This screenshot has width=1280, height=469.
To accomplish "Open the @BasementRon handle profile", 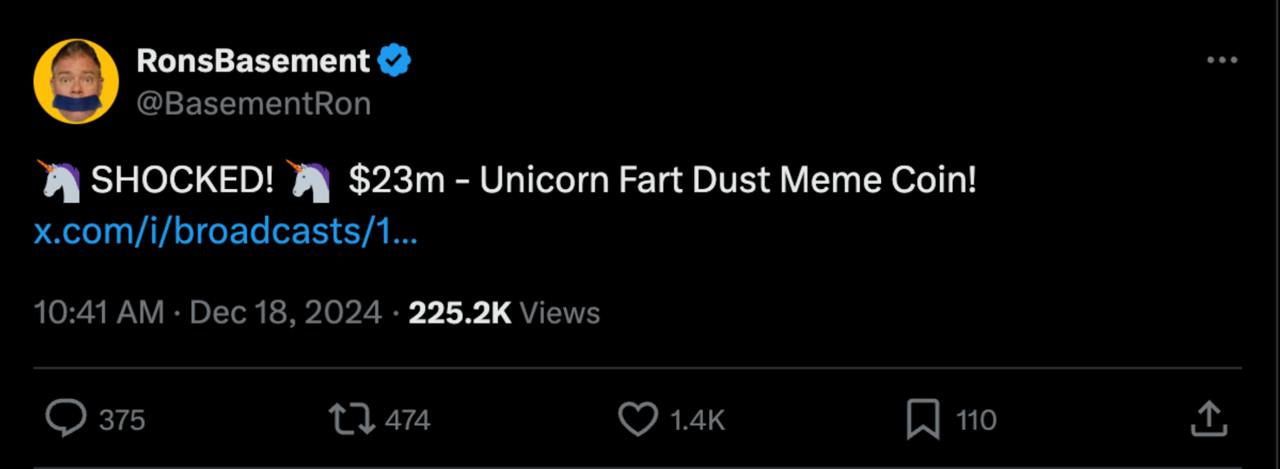I will pyautogui.click(x=253, y=103).
